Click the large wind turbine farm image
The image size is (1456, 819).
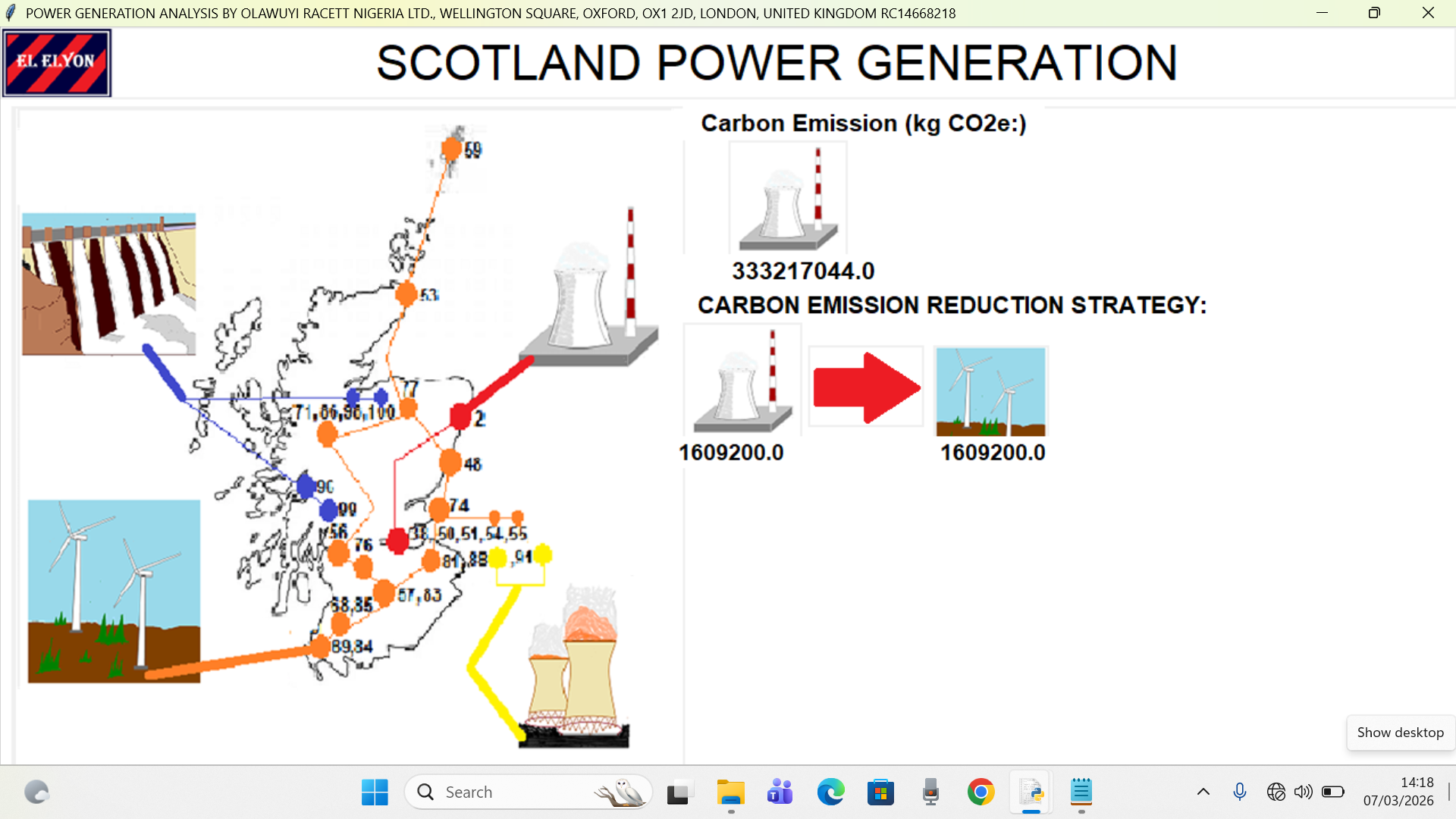[114, 591]
